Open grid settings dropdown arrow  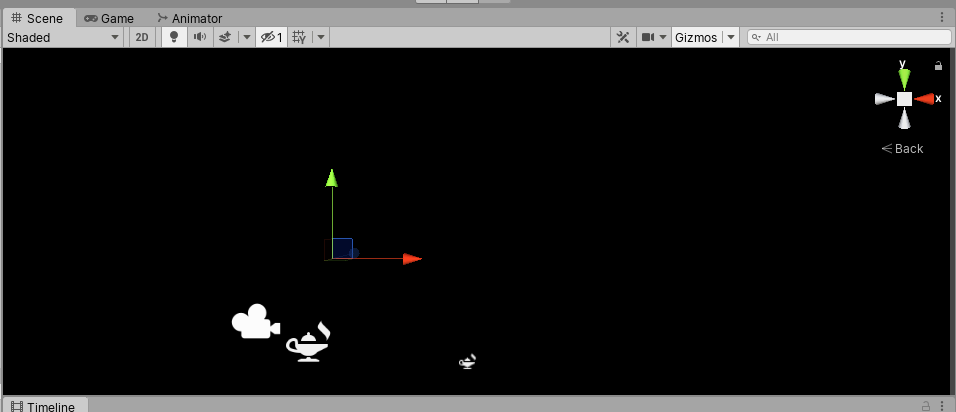tap(321, 37)
